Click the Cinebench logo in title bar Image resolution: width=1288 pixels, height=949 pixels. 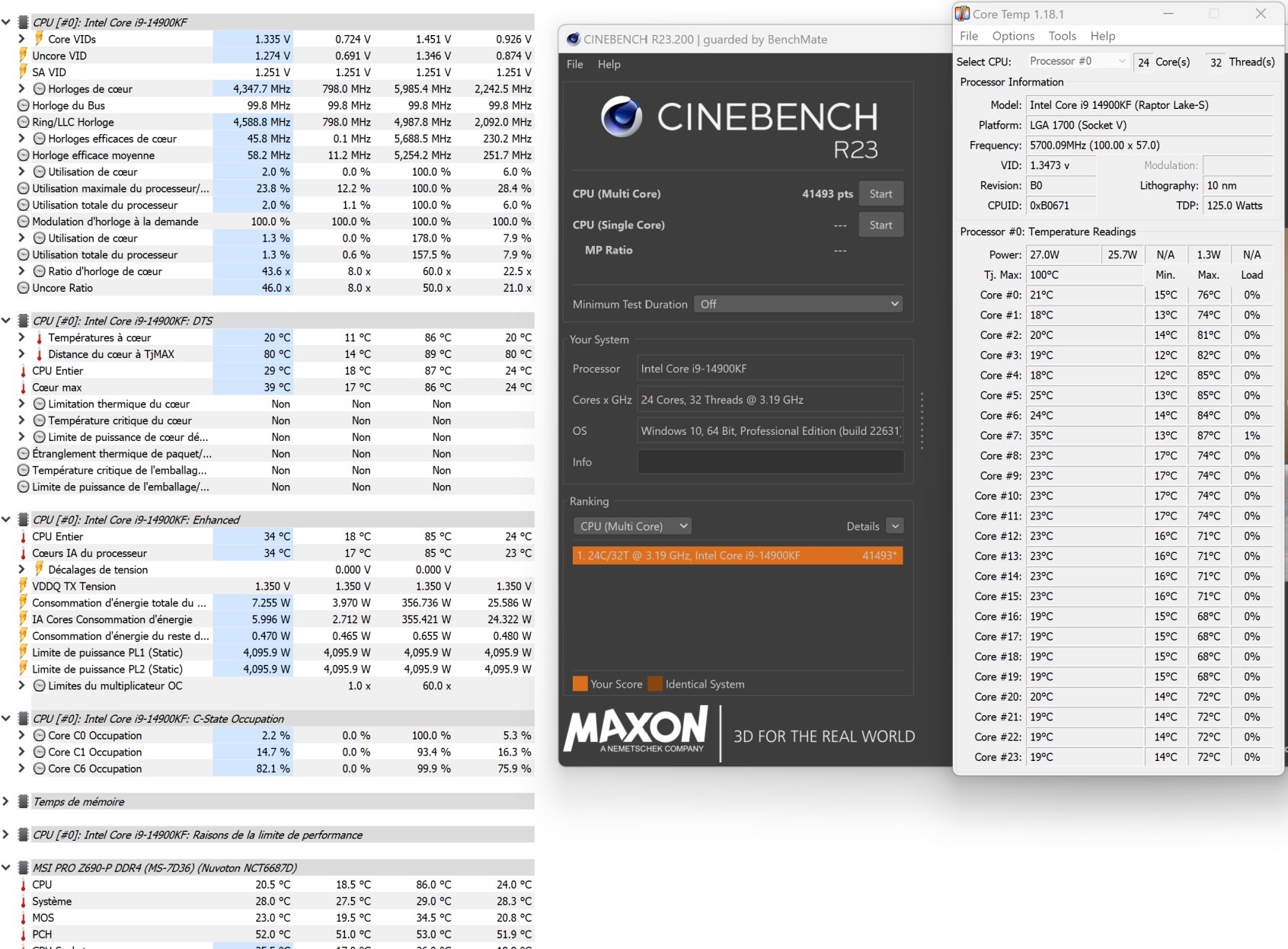[574, 39]
